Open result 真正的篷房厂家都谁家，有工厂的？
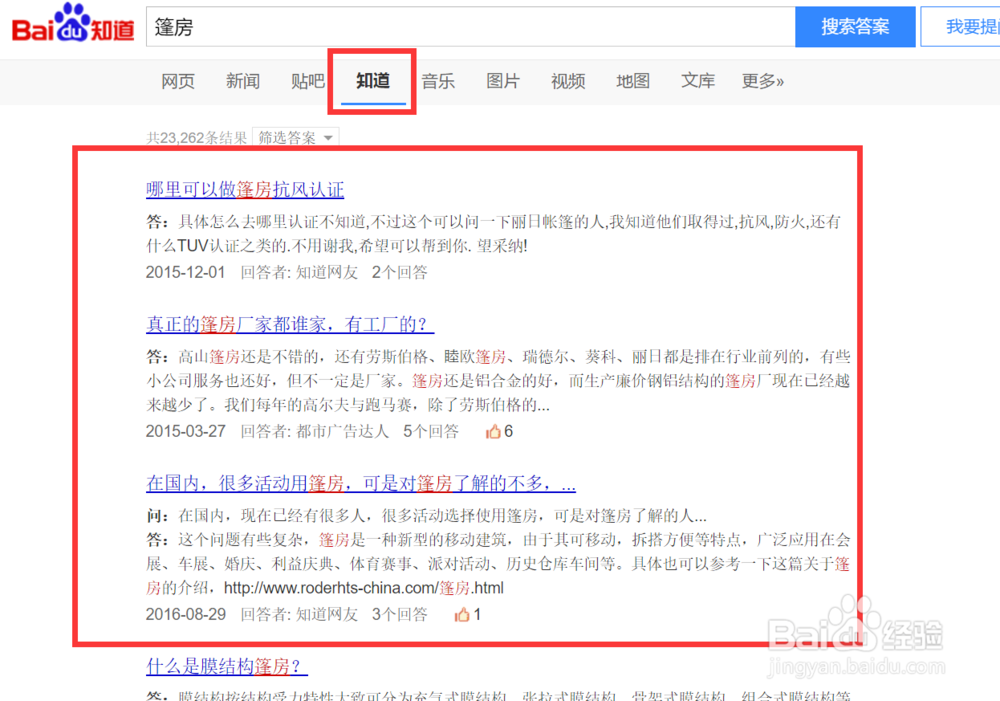This screenshot has width=1000, height=701. coord(290,324)
